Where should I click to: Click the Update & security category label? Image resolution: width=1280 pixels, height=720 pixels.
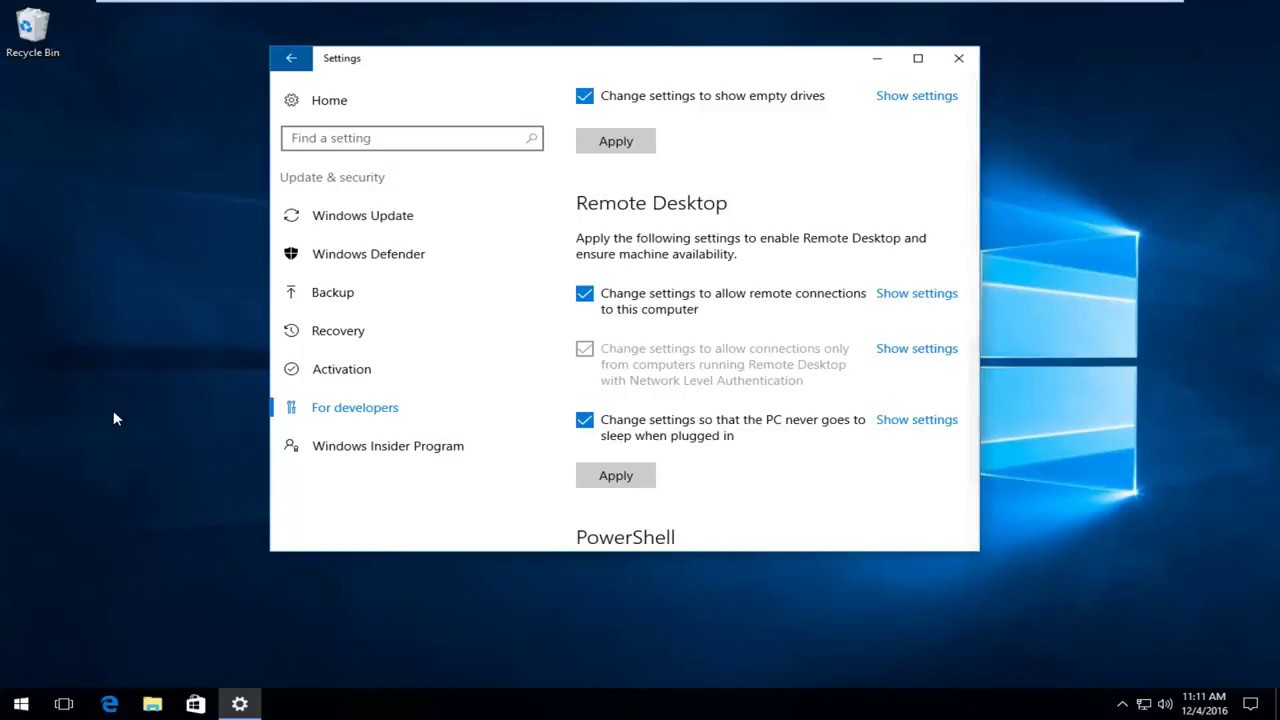pos(332,177)
